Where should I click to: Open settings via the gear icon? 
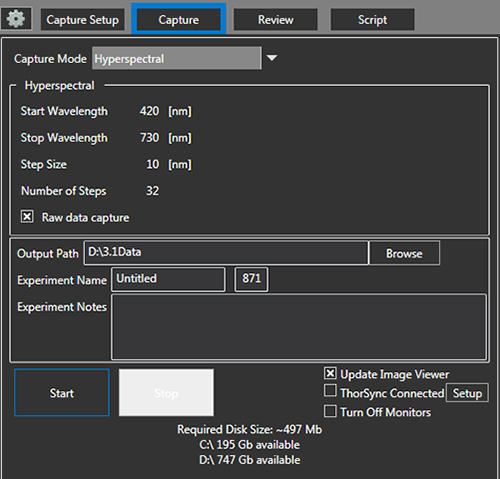[16, 19]
